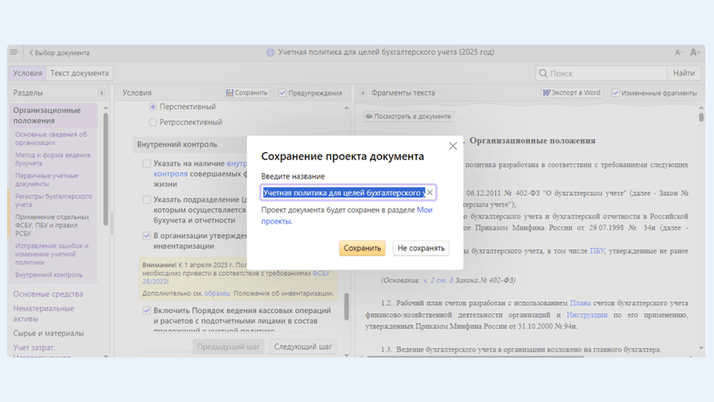Select the Ретроспективный radio button
Image resolution: width=714 pixels, height=402 pixels.
[x=153, y=122]
